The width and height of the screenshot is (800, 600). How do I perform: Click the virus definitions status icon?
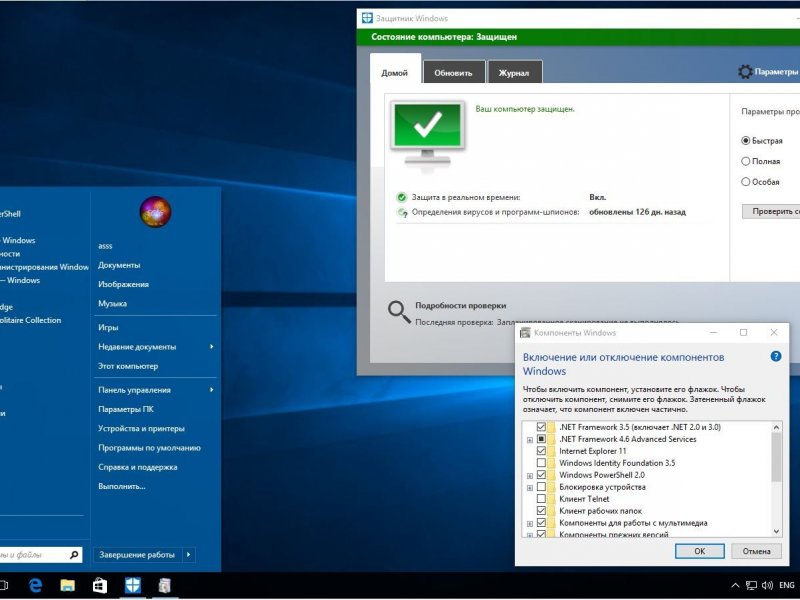coord(402,212)
